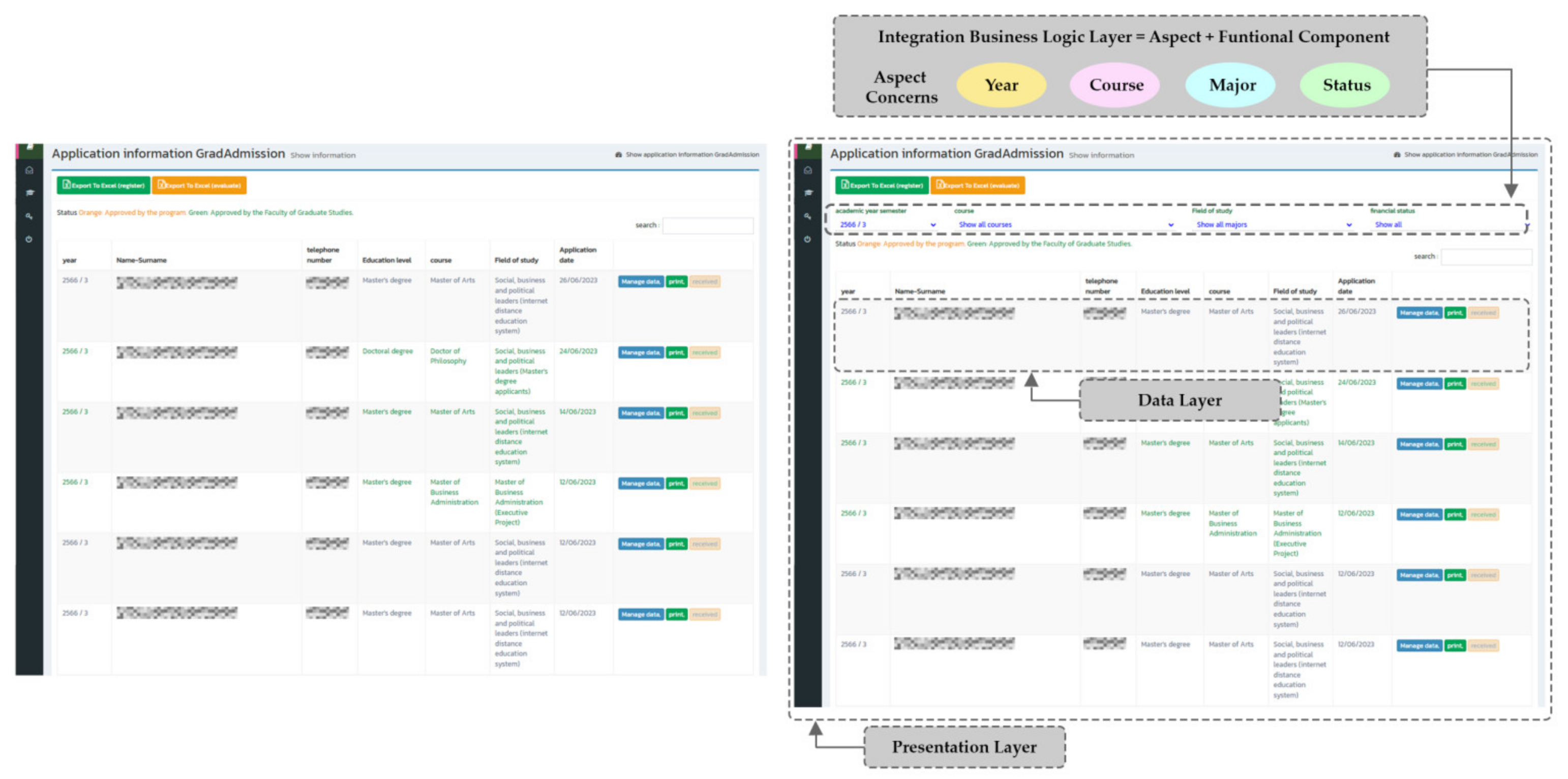Click graduation cap sidebar icon in left screenshot
The width and height of the screenshot is (1568, 779).
29,193
